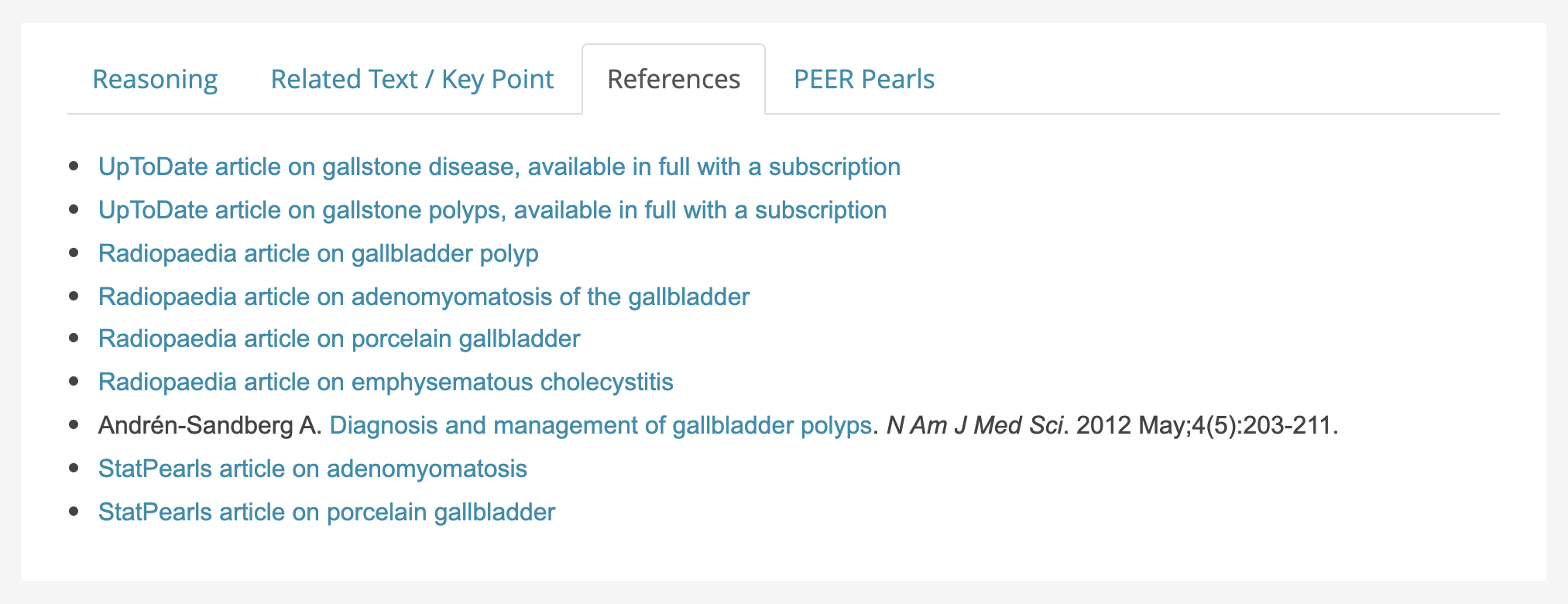Click the bullet beside StatPearls porcelain gallbladder reference
1568x604 pixels.
click(x=74, y=512)
